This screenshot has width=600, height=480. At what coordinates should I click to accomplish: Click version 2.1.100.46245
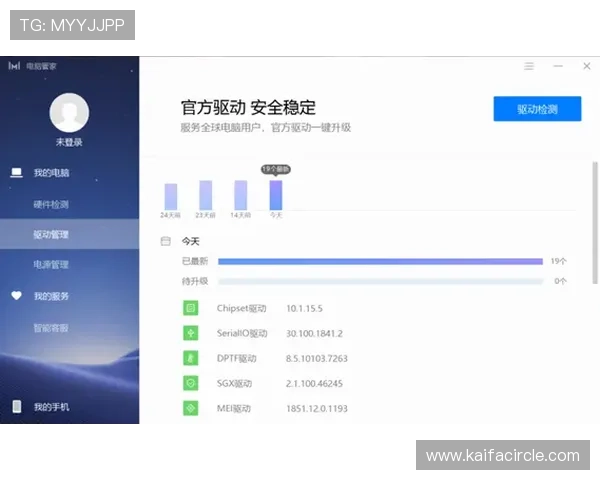[x=314, y=384]
